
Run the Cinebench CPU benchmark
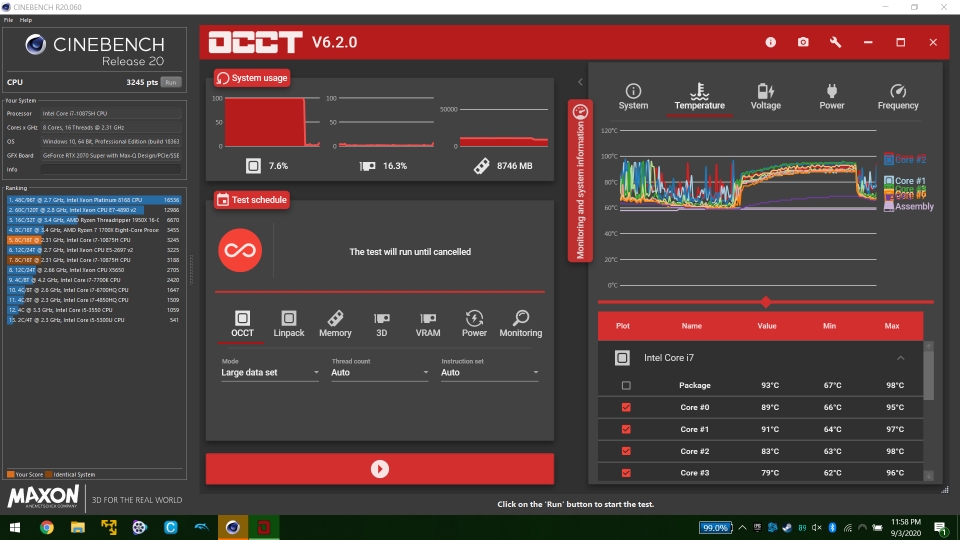[x=171, y=82]
